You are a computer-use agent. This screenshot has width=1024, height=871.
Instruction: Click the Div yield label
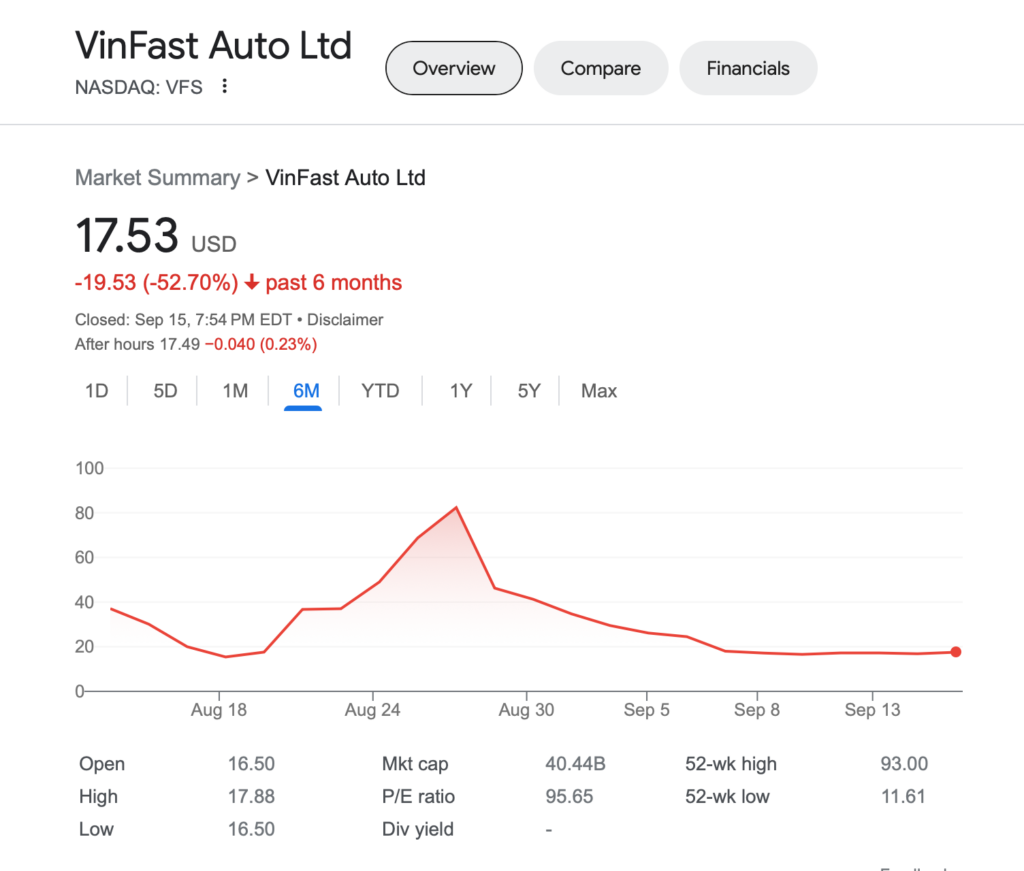[418, 829]
